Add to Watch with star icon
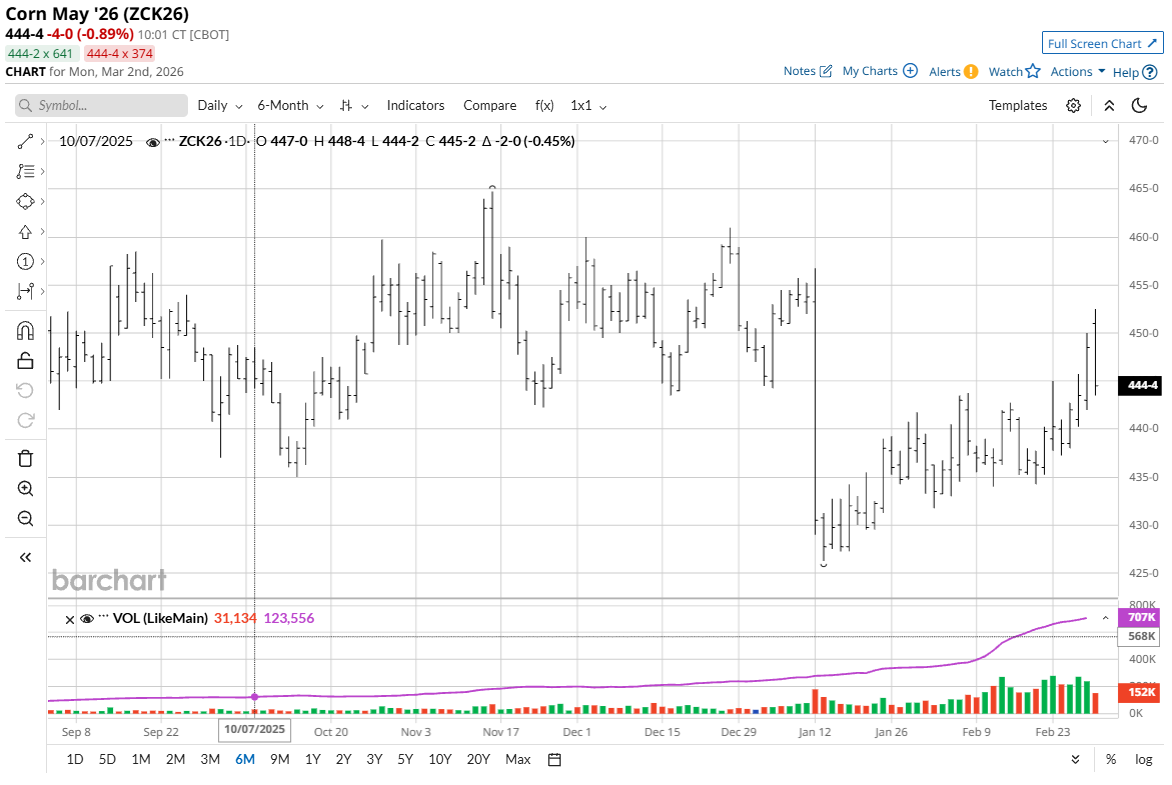This screenshot has width=1172, height=785. click(x=1033, y=71)
